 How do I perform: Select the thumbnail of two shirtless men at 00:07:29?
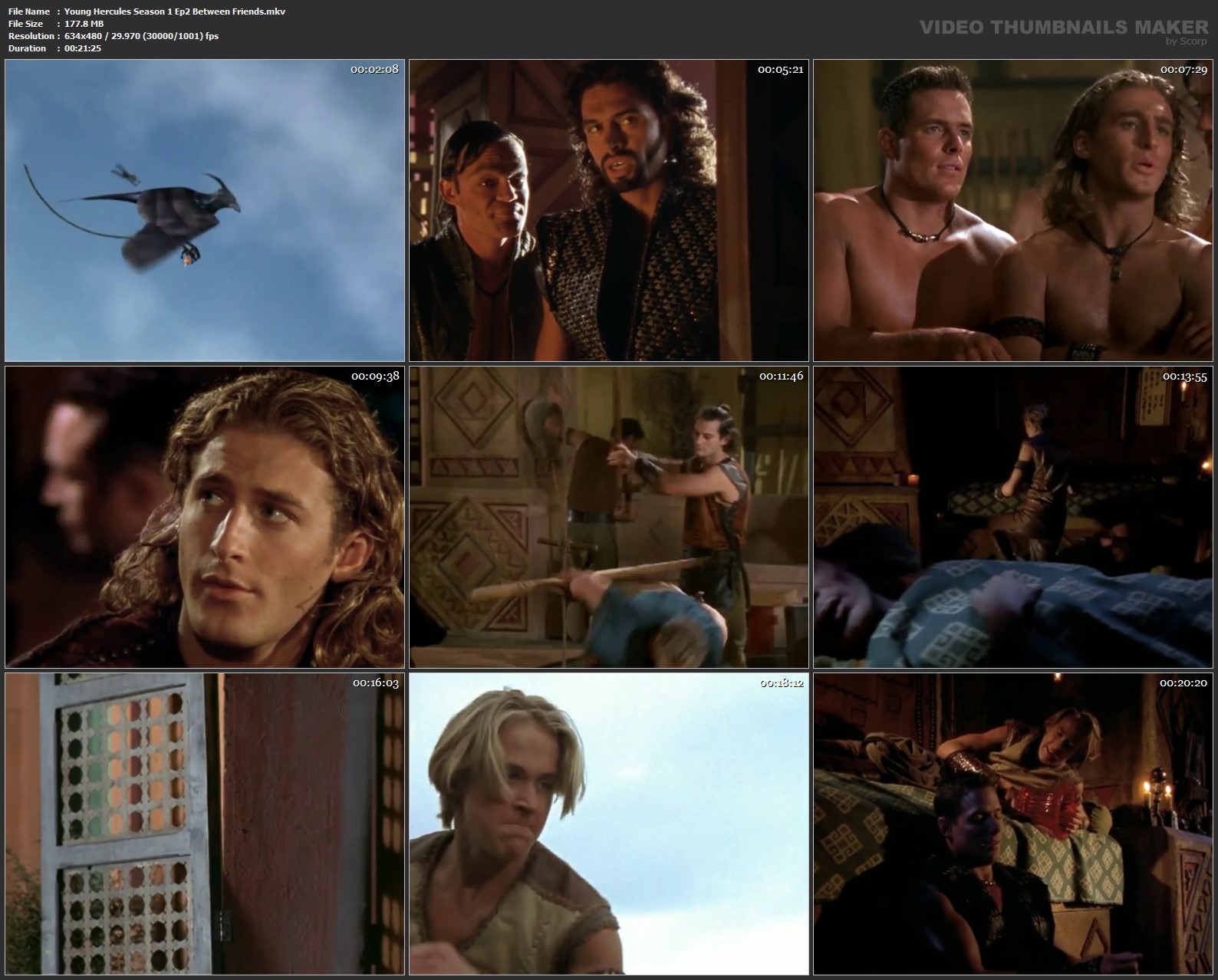tap(1013, 210)
